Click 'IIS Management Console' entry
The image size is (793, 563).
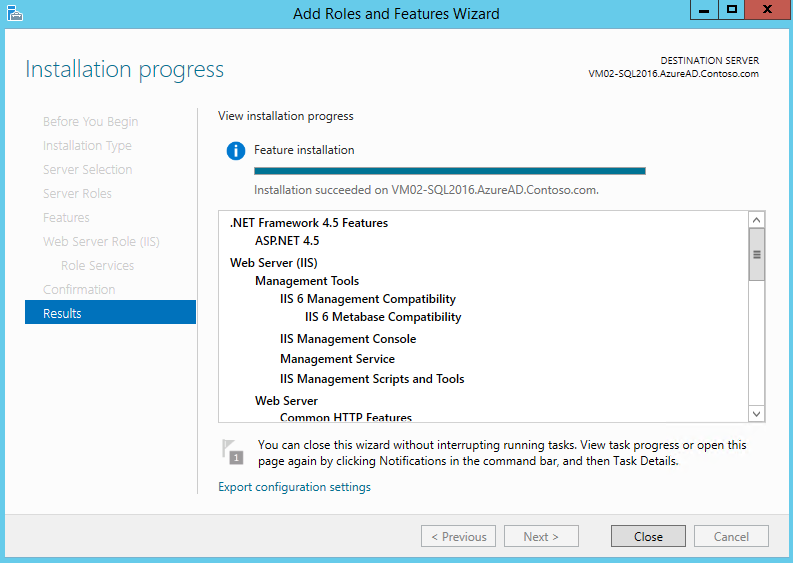pyautogui.click(x=348, y=339)
